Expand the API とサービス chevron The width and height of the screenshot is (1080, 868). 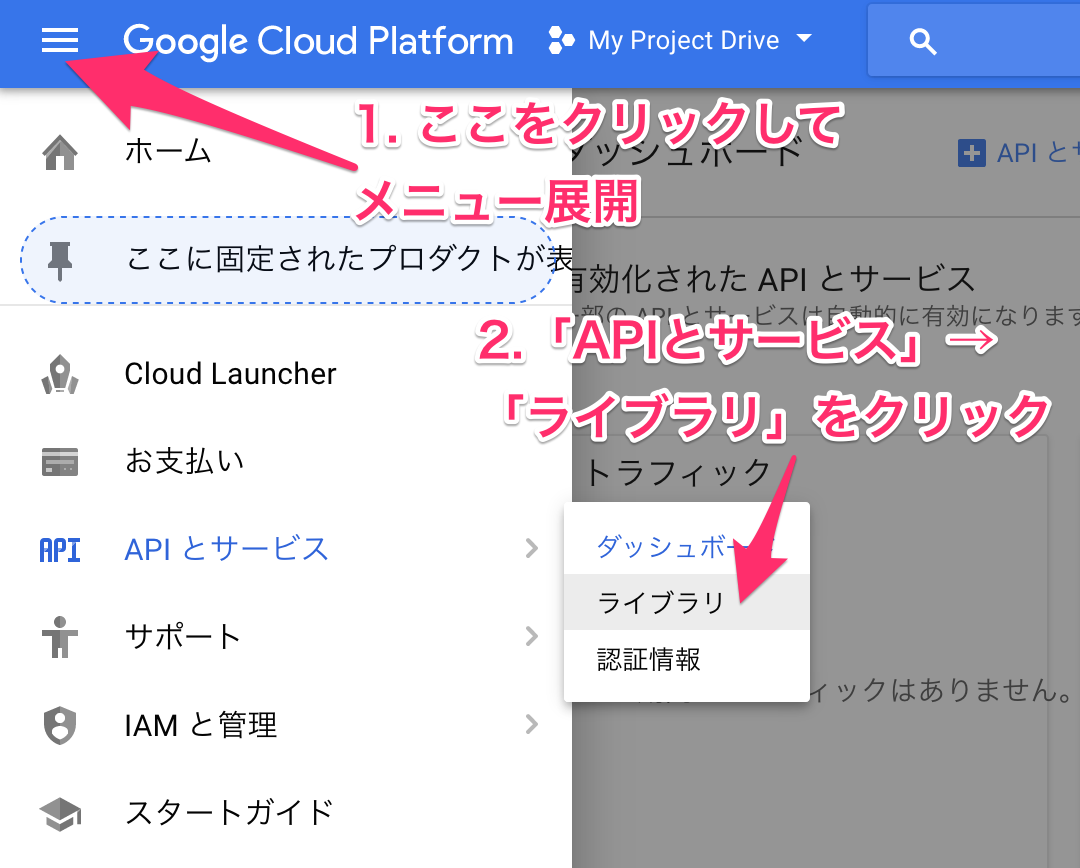point(533,549)
